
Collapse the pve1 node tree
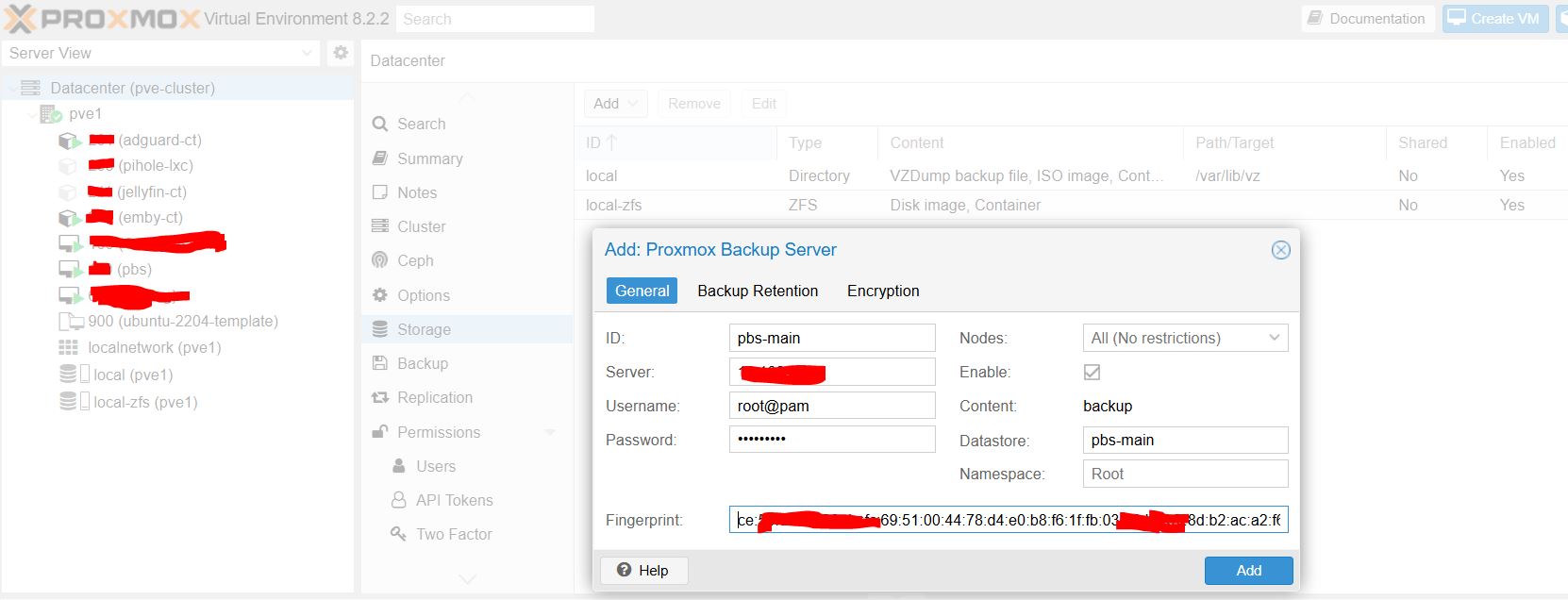pos(32,114)
